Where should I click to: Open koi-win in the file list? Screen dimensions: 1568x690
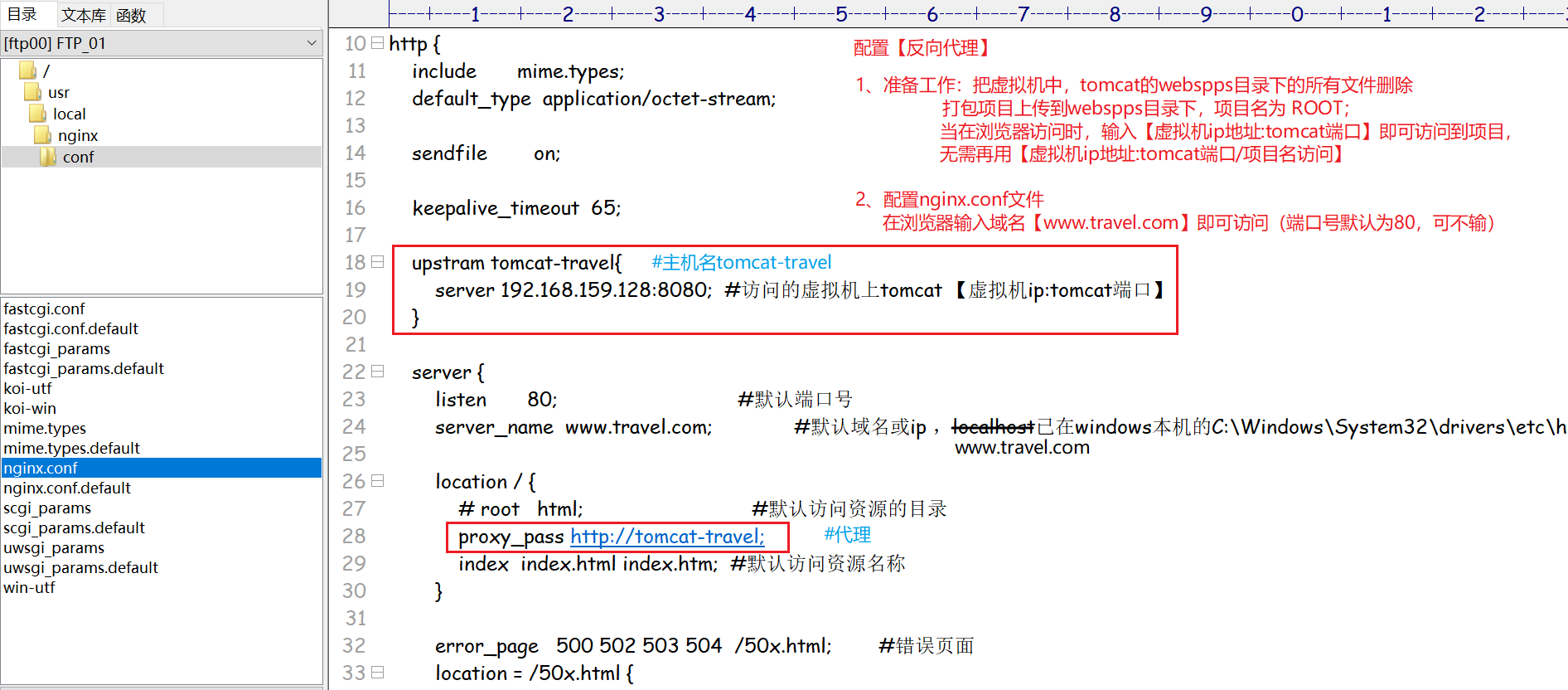(30, 408)
